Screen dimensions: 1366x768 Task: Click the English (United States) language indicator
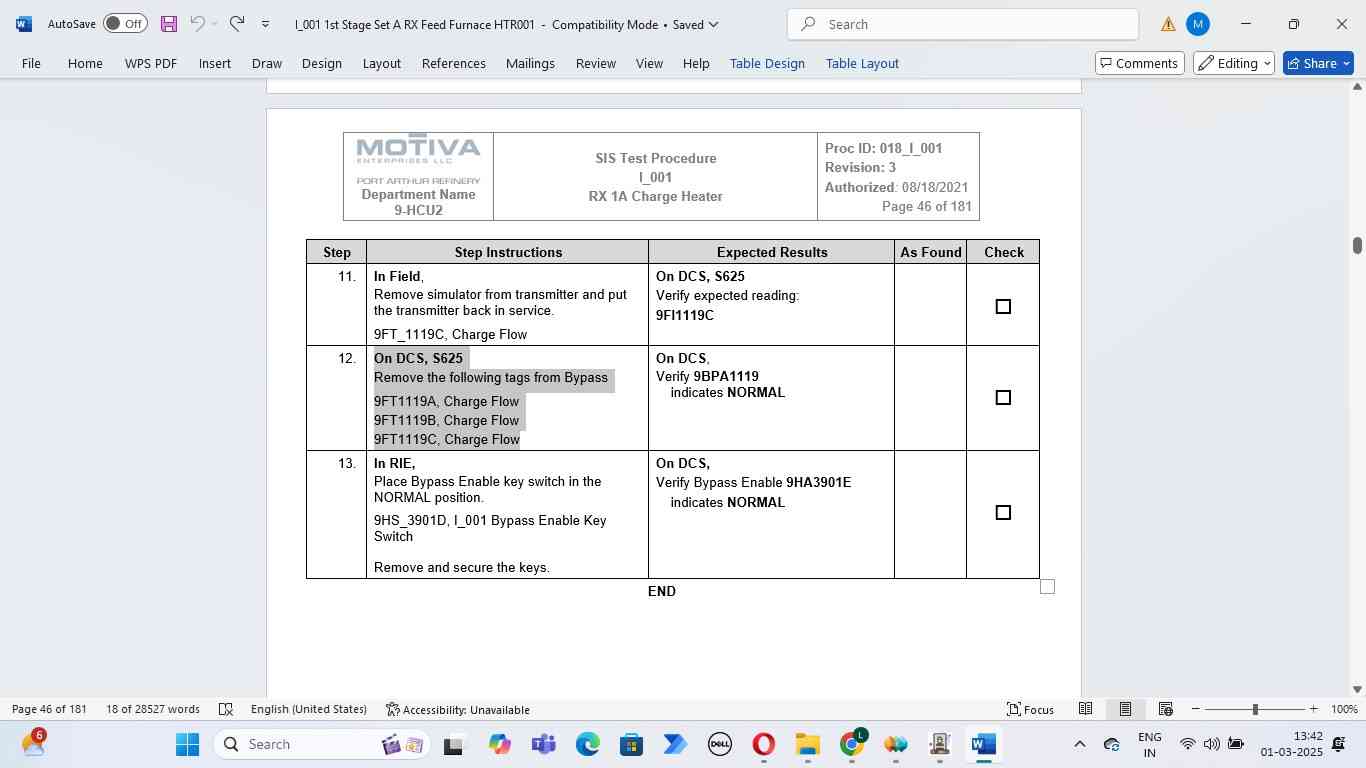(x=308, y=709)
